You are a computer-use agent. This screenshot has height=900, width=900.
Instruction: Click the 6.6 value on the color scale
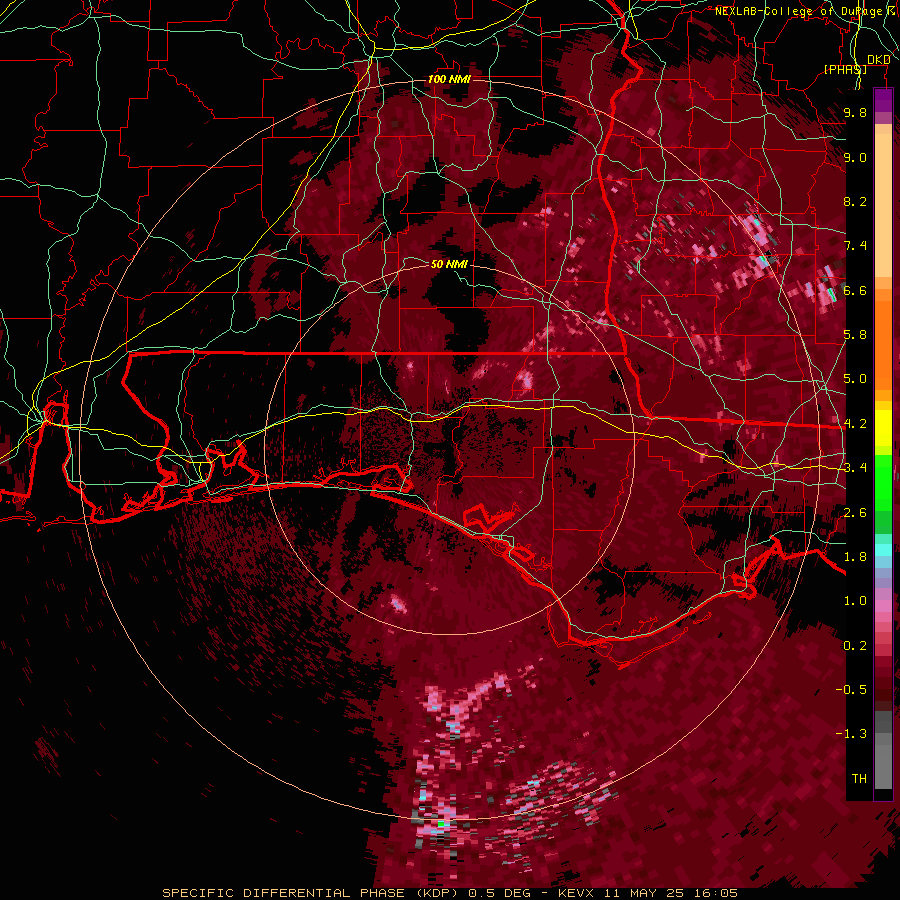coord(855,290)
